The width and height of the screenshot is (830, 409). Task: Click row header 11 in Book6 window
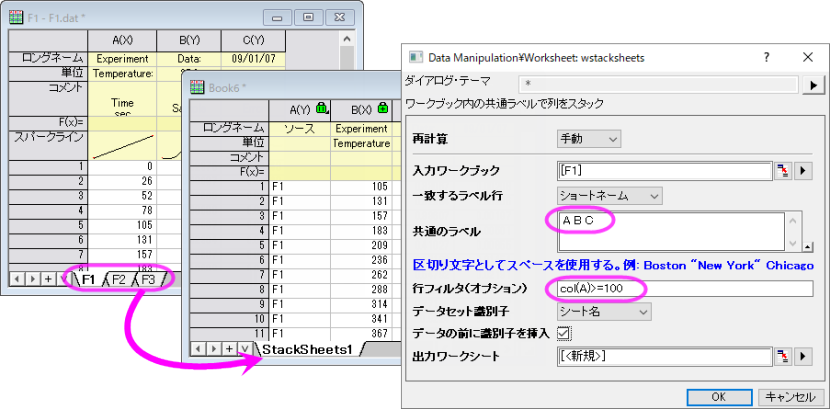229,334
